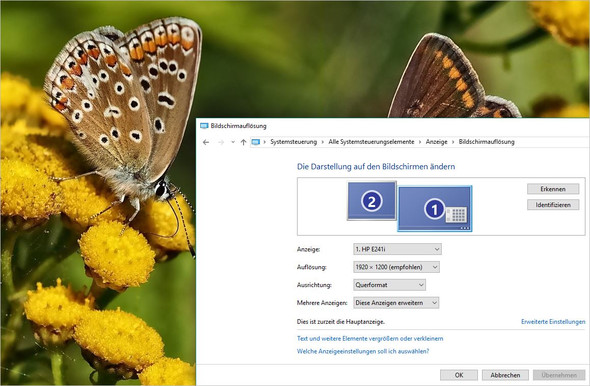
Task: Expand chevron after Systemsteuerung breadcrumb
Action: point(322,142)
